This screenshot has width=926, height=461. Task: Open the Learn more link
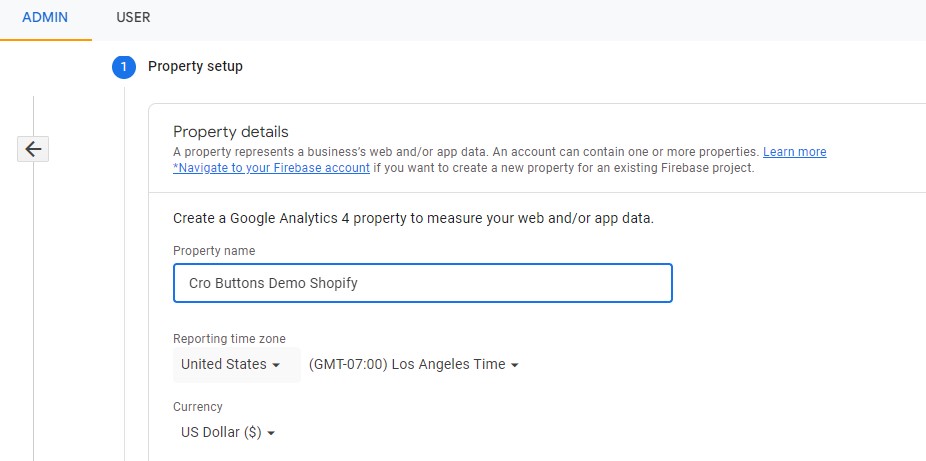point(794,152)
